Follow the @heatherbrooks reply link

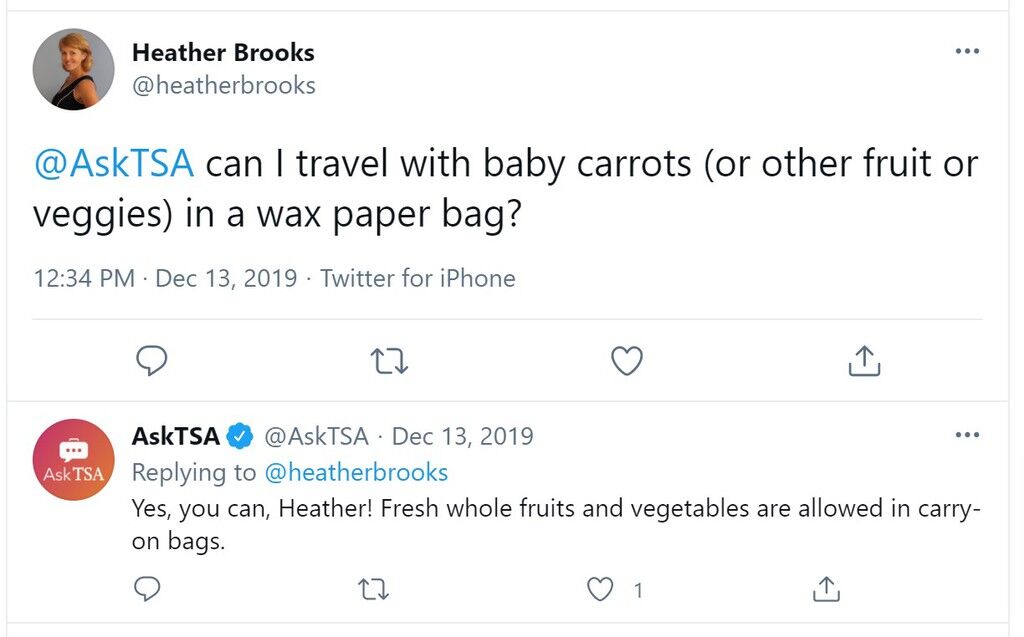(x=356, y=472)
